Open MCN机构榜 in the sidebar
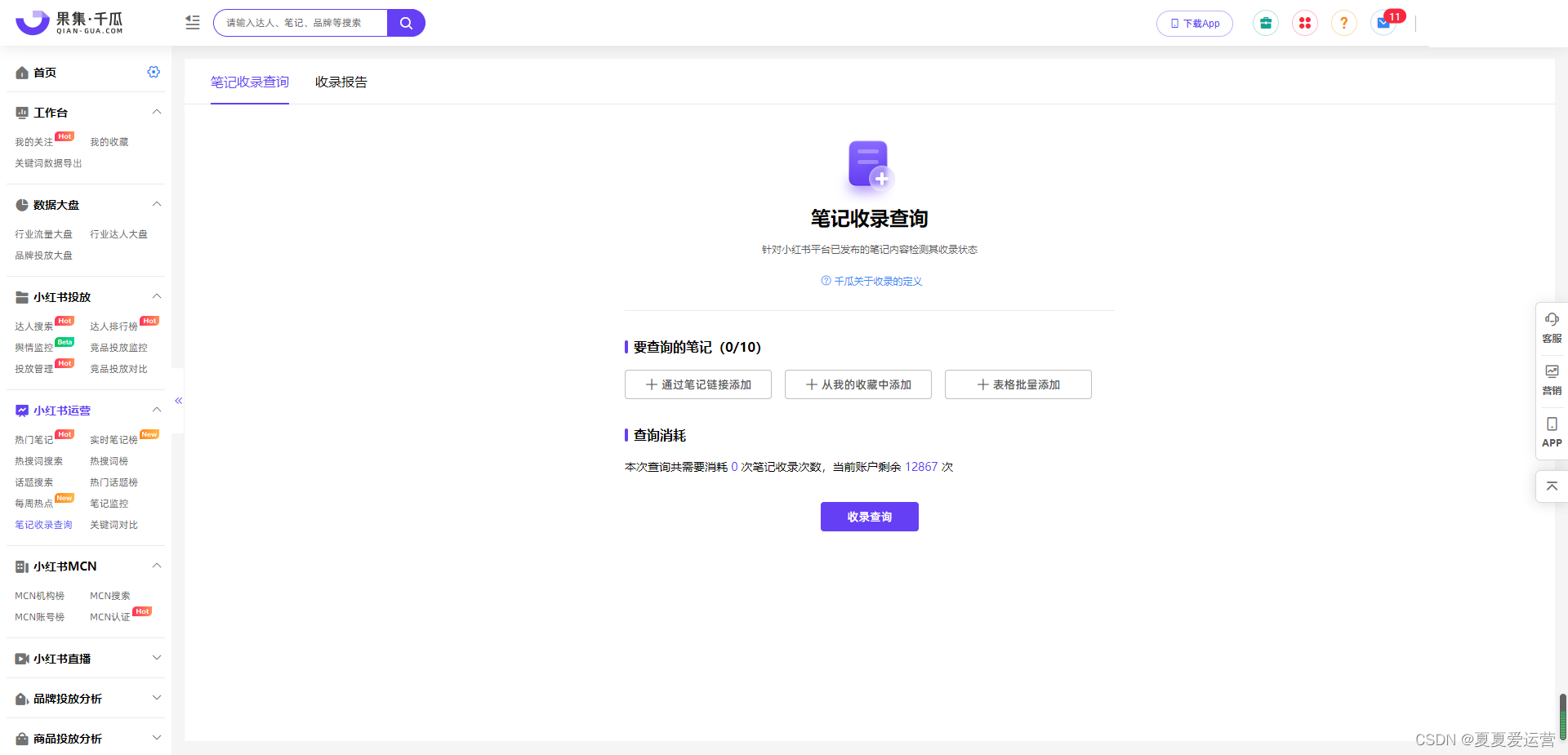The width and height of the screenshot is (1568, 755). point(39,596)
